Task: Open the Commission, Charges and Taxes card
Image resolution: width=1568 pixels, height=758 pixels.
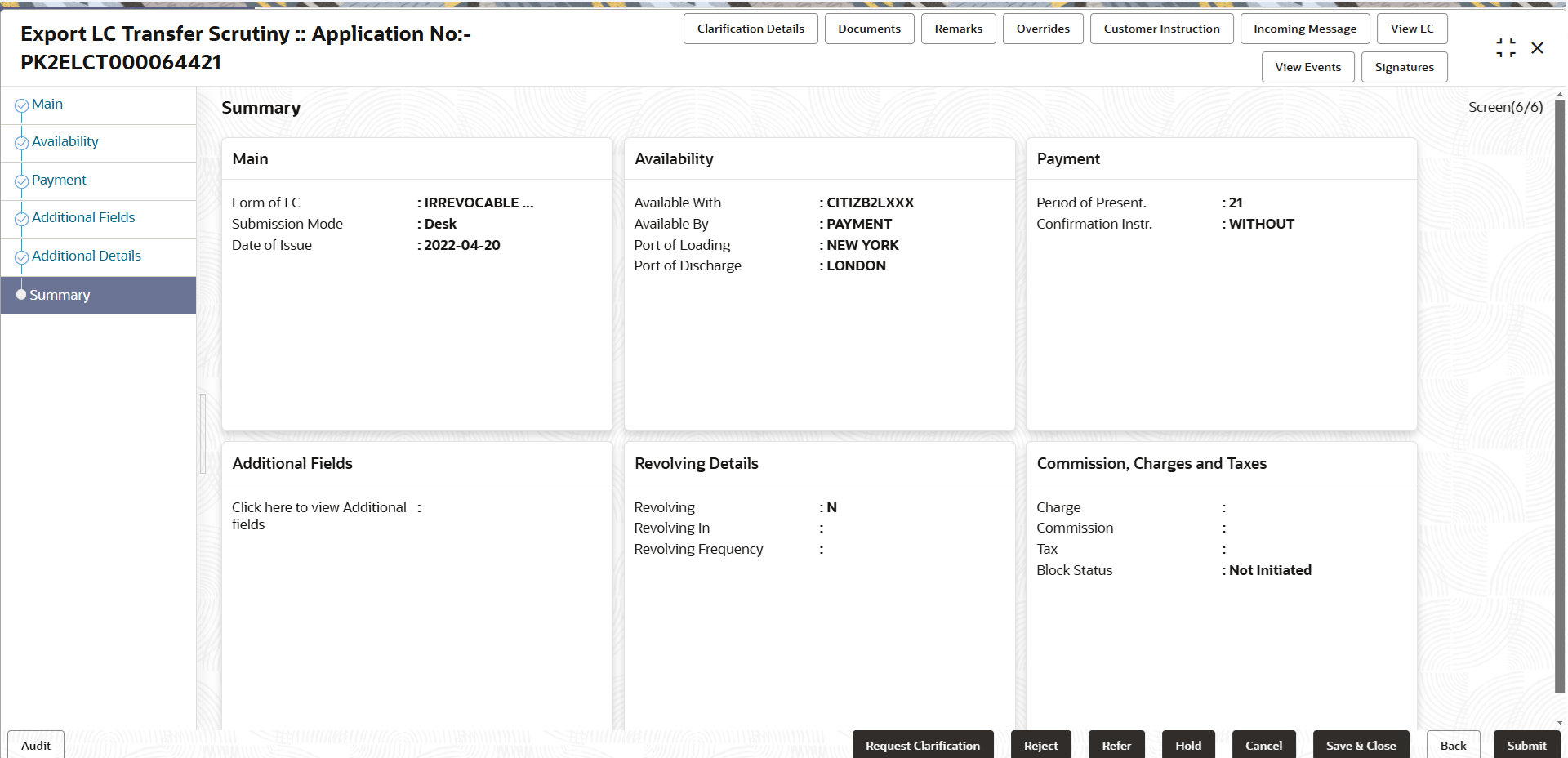Action: click(x=1222, y=586)
